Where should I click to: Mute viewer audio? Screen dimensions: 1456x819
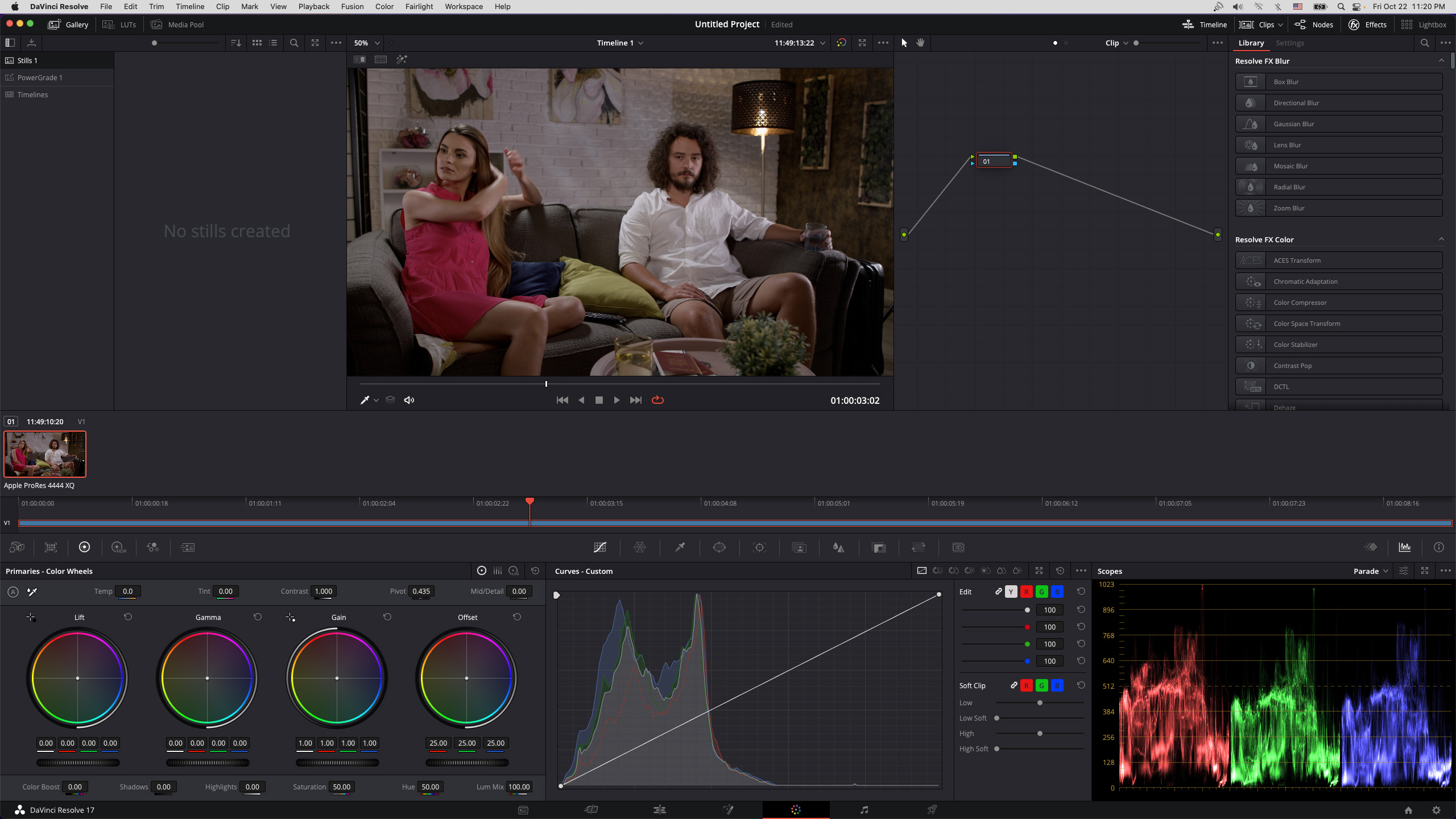click(x=409, y=400)
